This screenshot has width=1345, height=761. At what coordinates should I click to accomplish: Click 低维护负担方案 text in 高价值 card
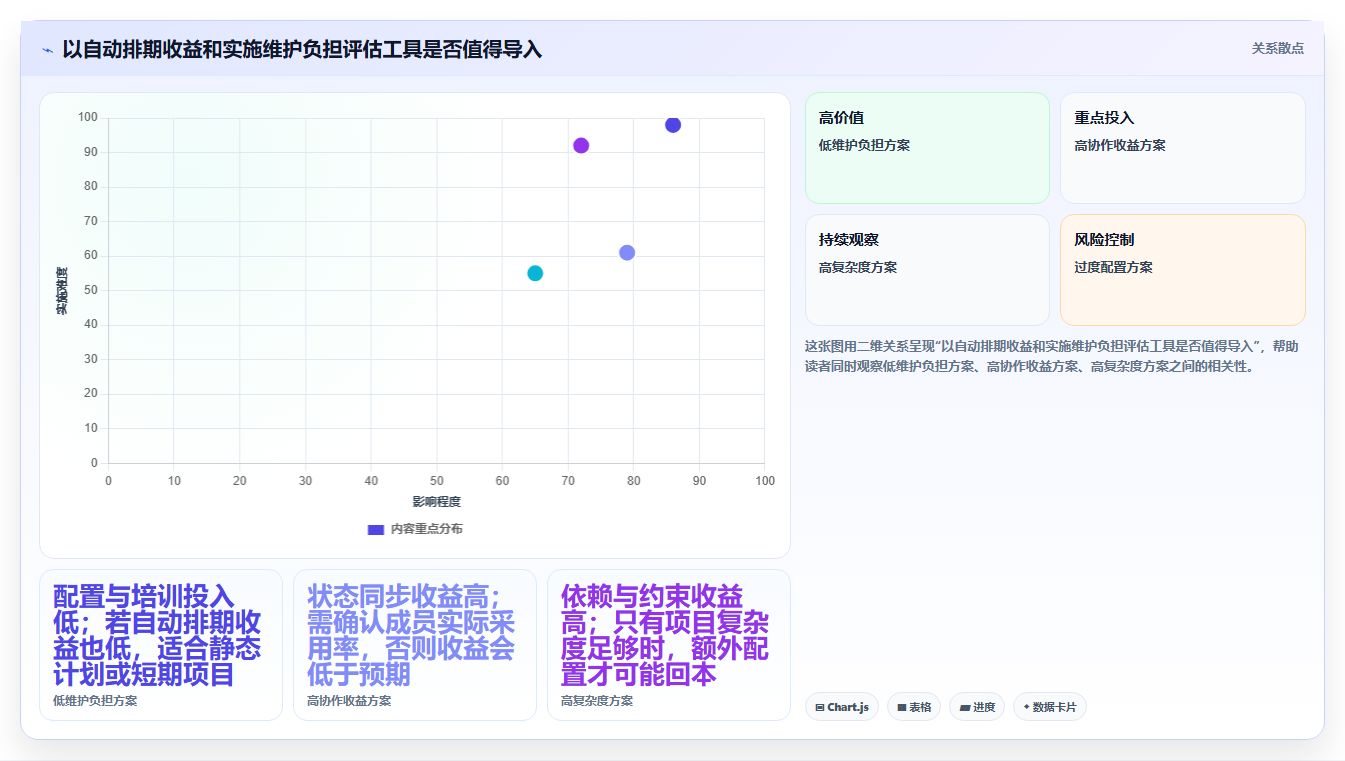864,145
